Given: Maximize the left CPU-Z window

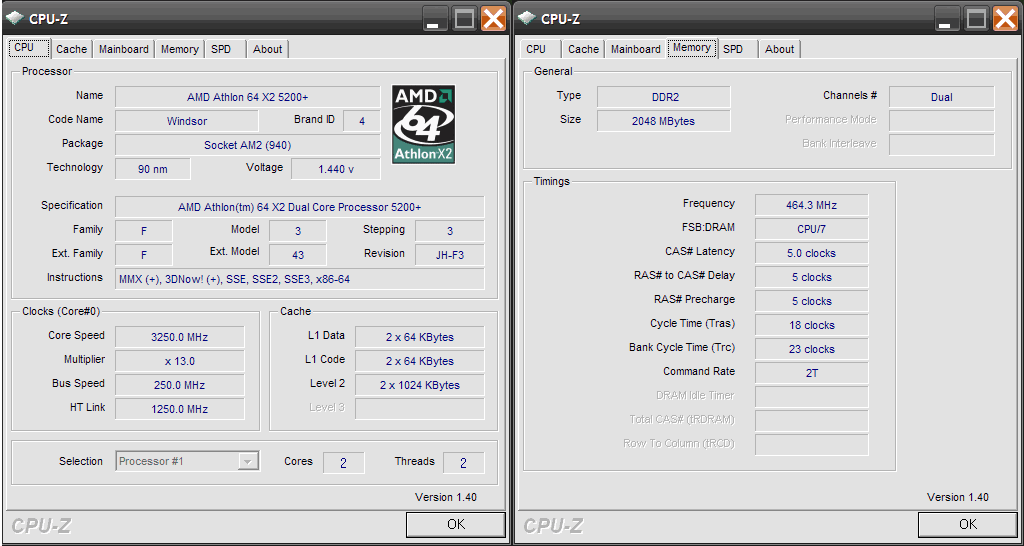Looking at the screenshot, I should pyautogui.click(x=464, y=18).
